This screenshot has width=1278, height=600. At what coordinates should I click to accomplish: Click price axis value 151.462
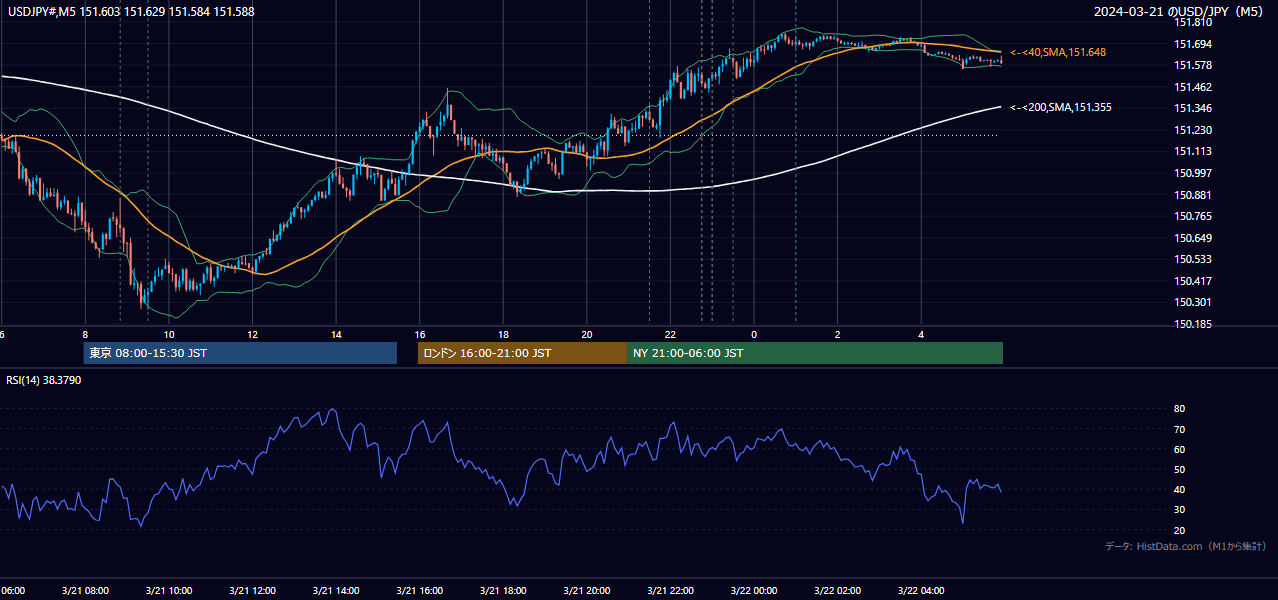click(1193, 87)
